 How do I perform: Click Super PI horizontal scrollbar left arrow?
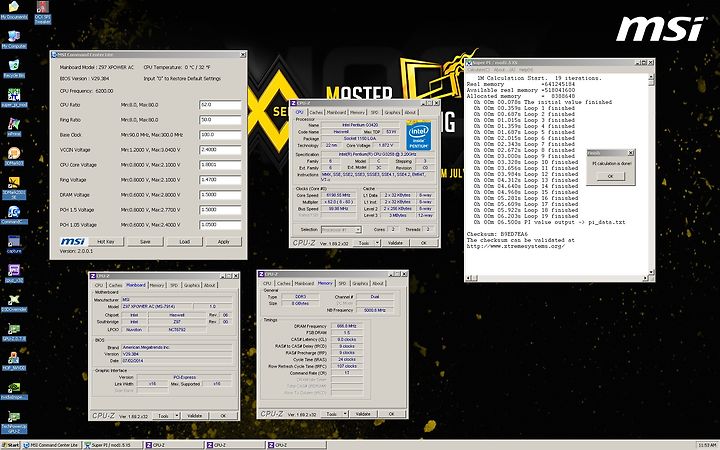pos(468,278)
